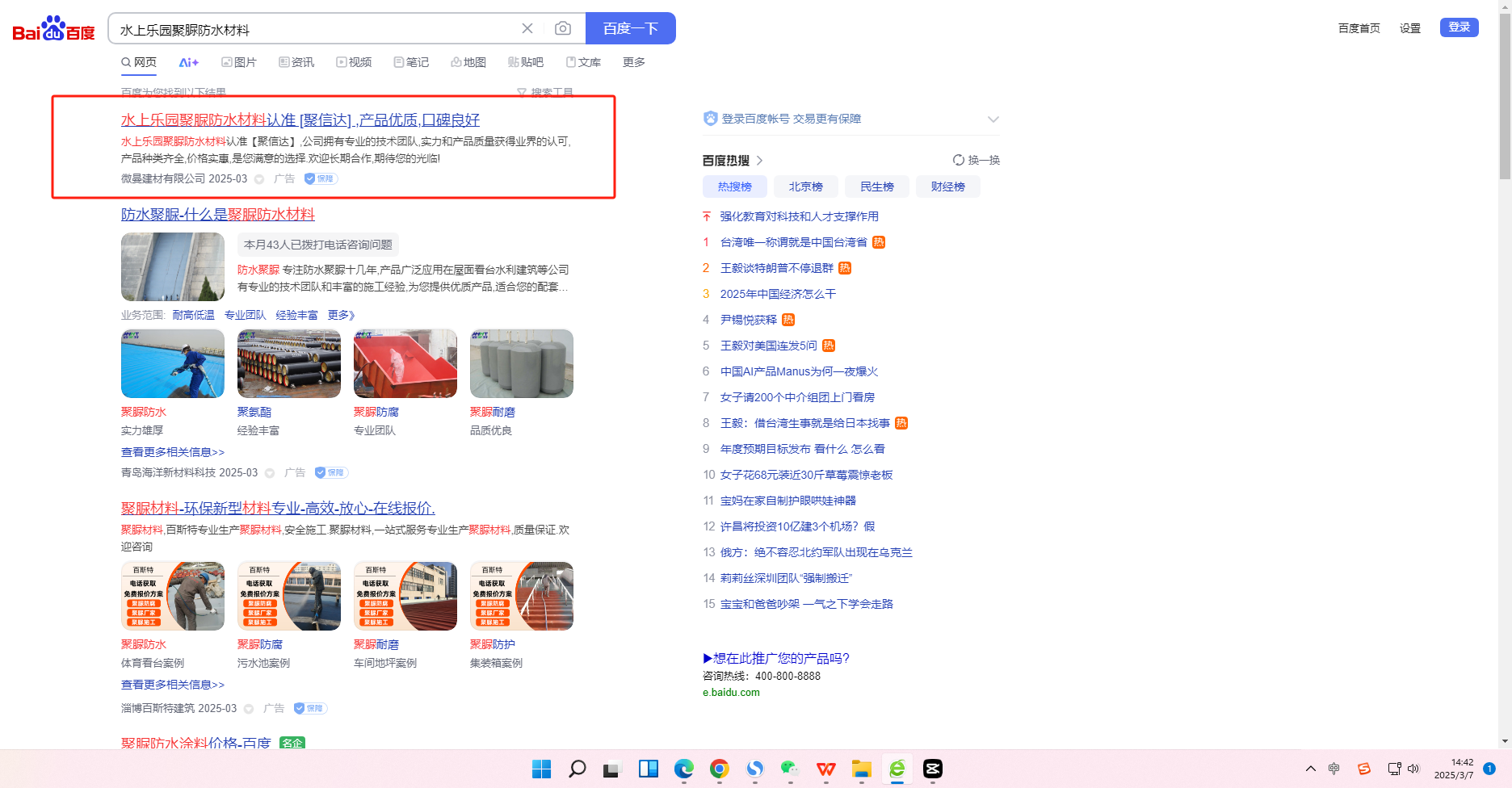Show hidden system tray icons
The height and width of the screenshot is (788, 1512).
click(1311, 769)
